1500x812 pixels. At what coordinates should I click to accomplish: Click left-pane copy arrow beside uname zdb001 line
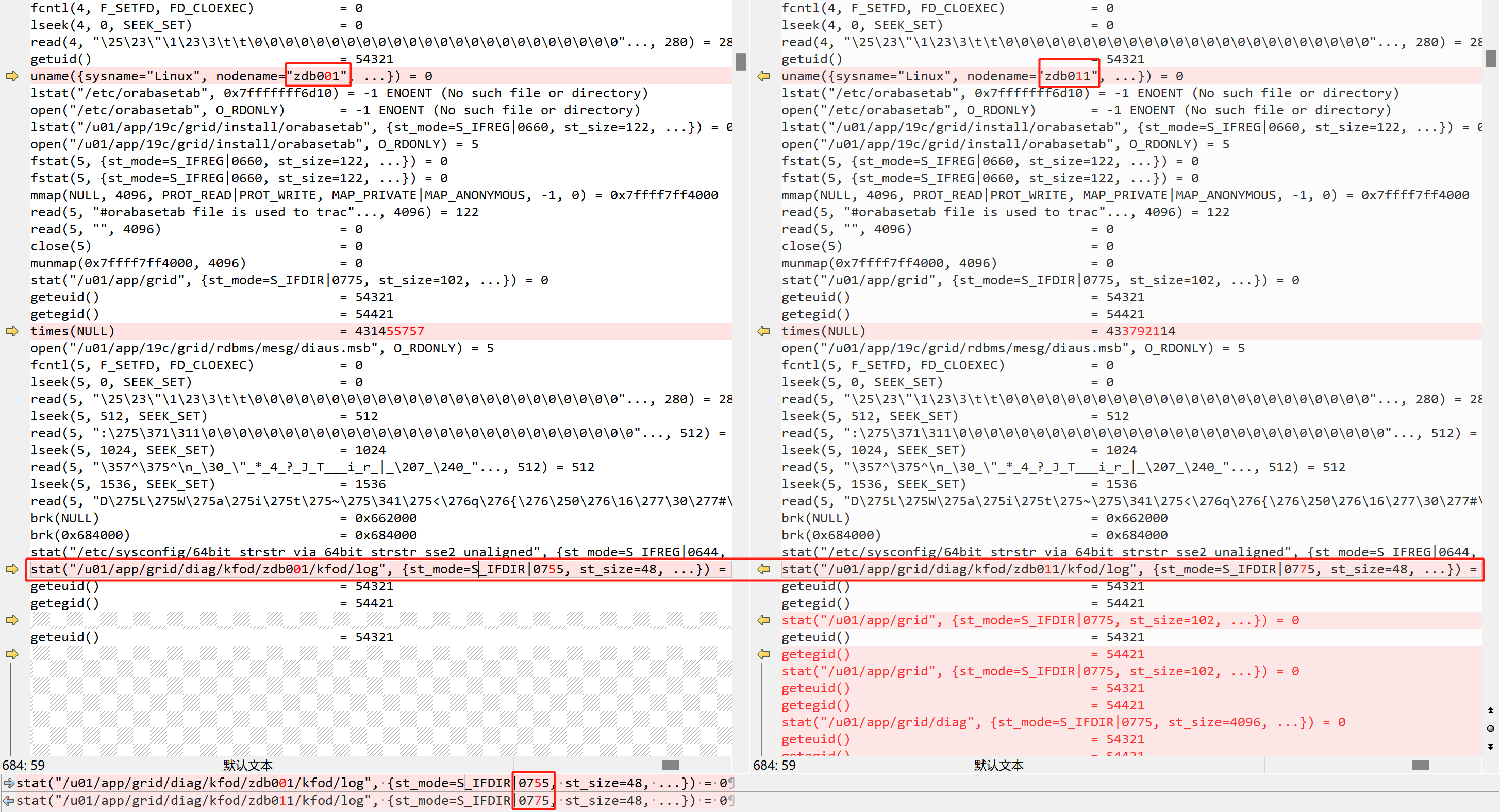(12, 76)
